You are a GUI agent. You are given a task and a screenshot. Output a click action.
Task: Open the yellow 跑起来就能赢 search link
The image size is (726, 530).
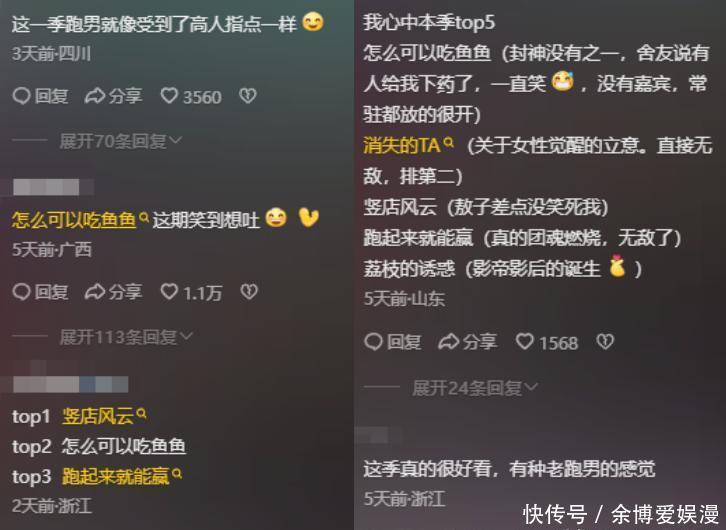(122, 476)
